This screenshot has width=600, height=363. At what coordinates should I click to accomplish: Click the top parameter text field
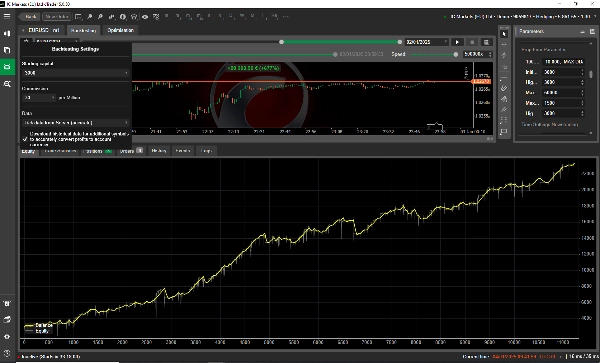coord(564,62)
